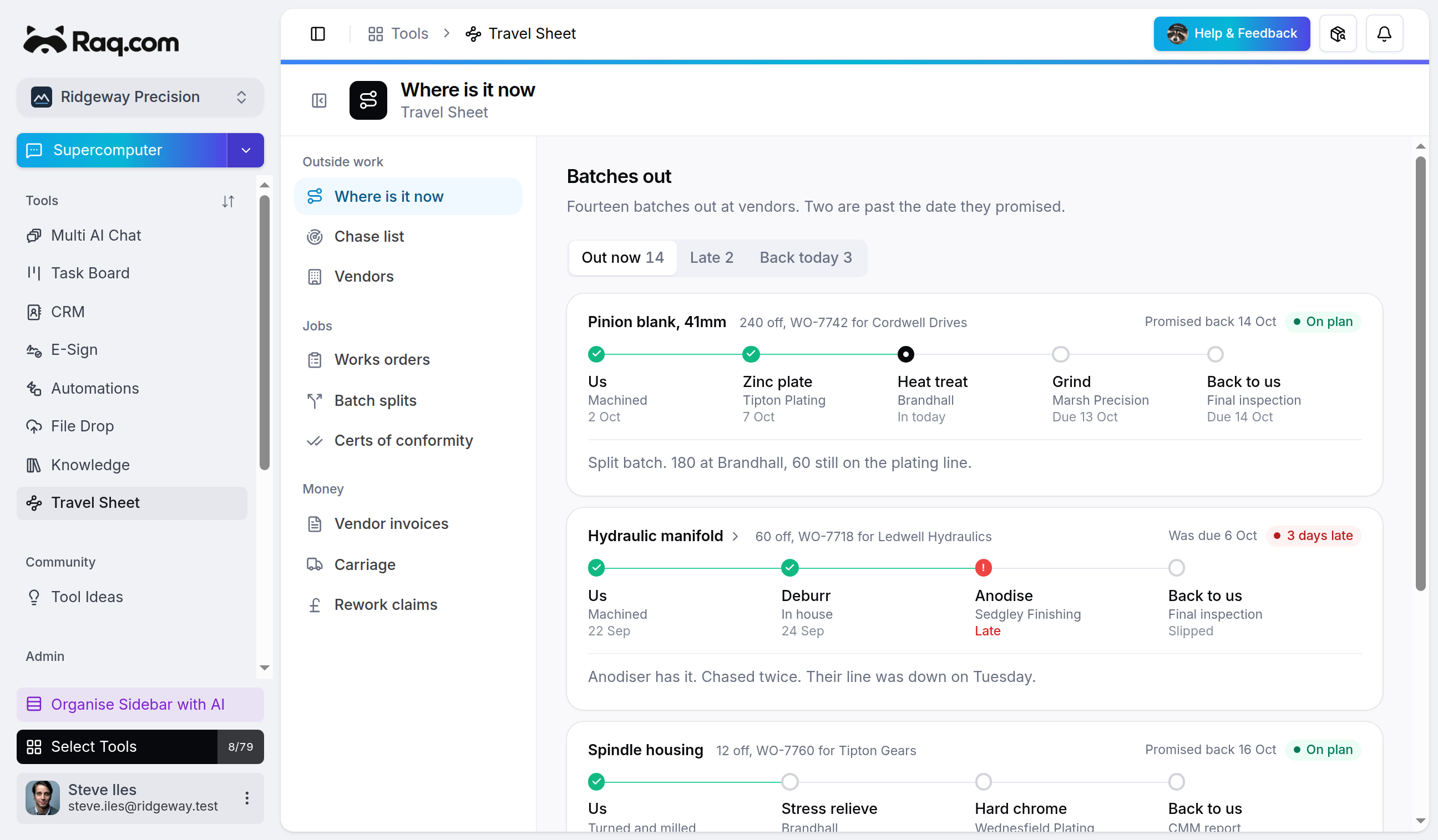1438x840 pixels.
Task: Click the Grind pending step circle
Action: point(1060,354)
